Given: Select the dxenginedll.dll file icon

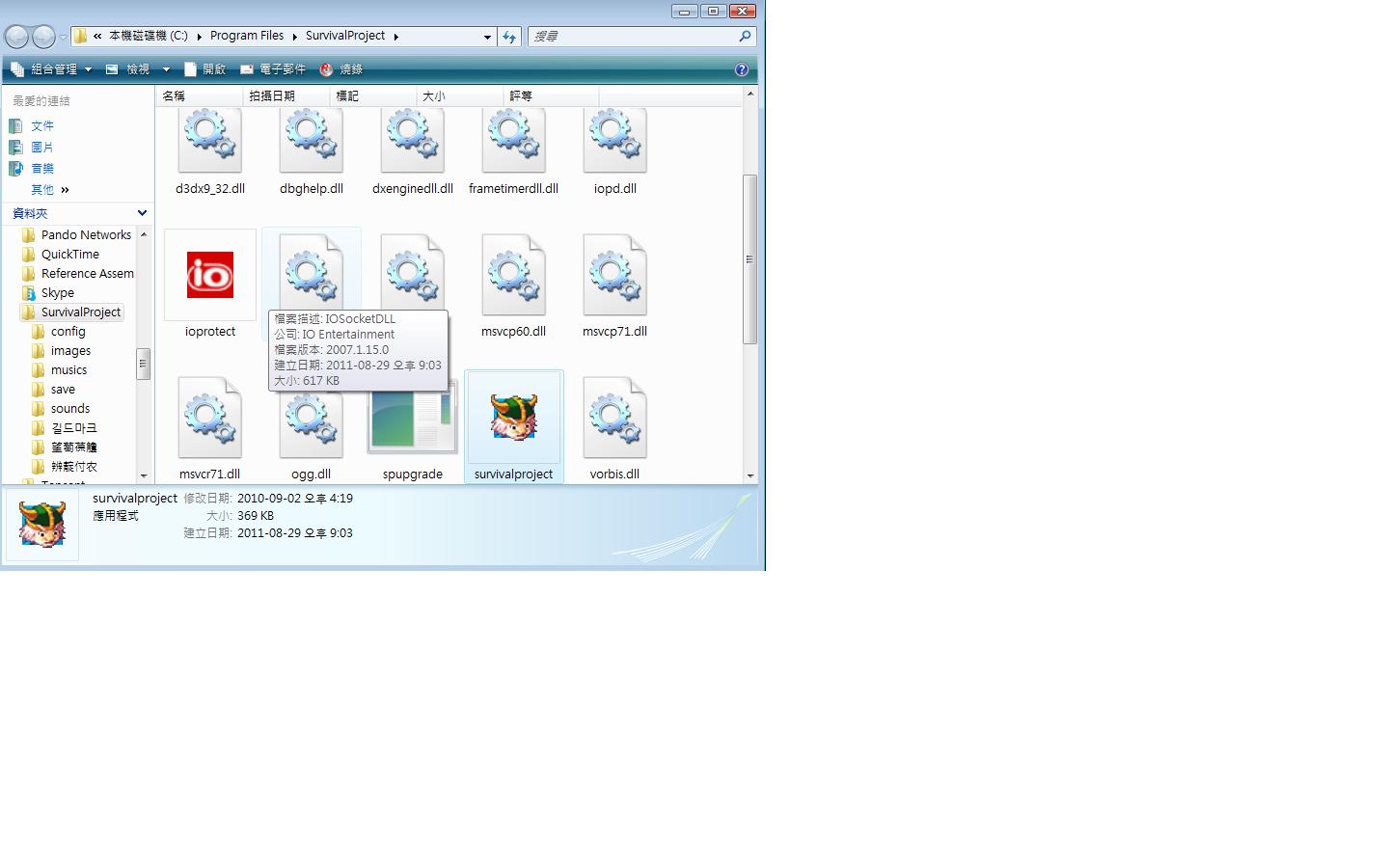Looking at the screenshot, I should click(x=412, y=142).
